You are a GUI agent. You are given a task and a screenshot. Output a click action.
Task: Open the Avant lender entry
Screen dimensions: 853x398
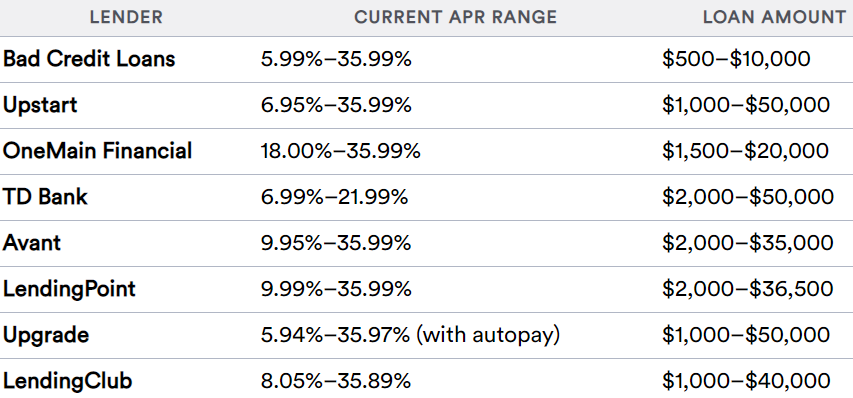pyautogui.click(x=32, y=242)
